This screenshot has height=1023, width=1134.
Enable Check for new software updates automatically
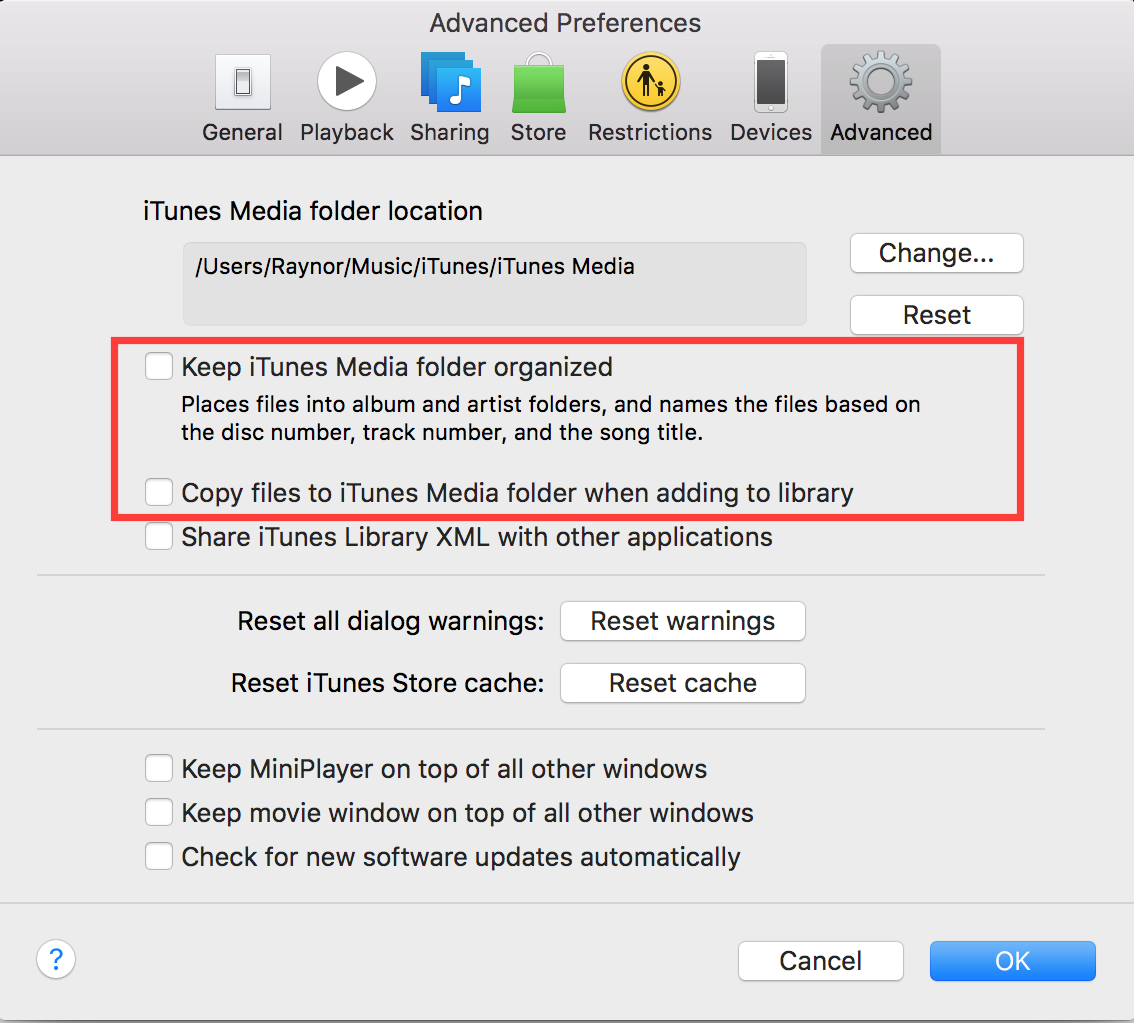click(158, 856)
